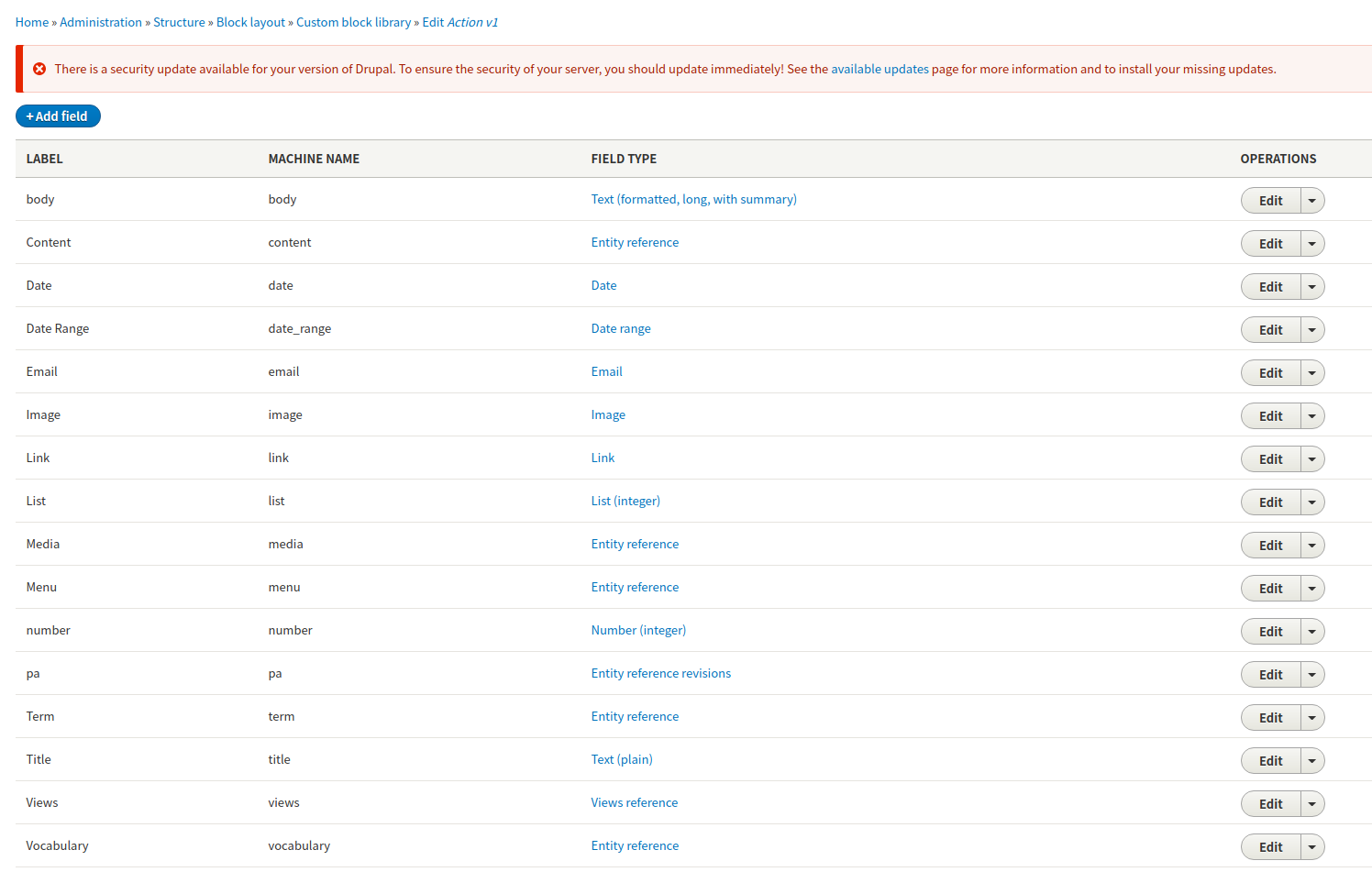Screen dimensions: 1372x894
Task: Open operations dropdown for the Image row
Action: (1312, 416)
